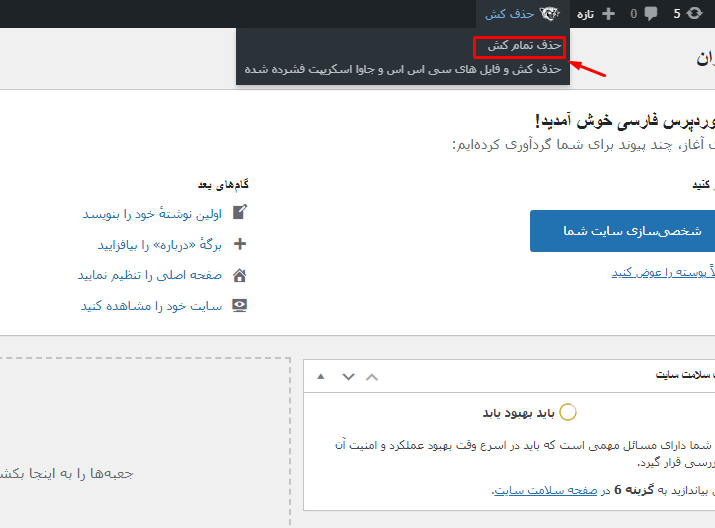Click the view site screen icon
This screenshot has height=528, width=715.
pos(239,305)
